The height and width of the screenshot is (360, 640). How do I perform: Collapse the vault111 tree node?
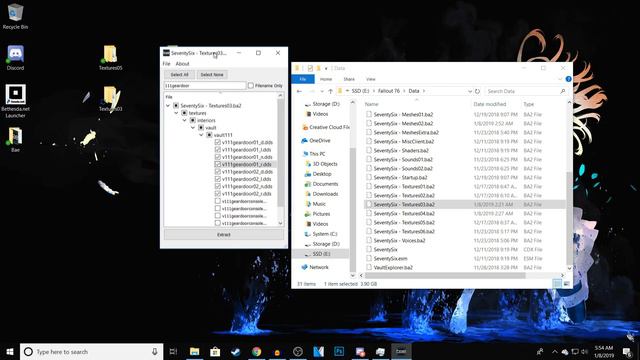[x=201, y=135]
